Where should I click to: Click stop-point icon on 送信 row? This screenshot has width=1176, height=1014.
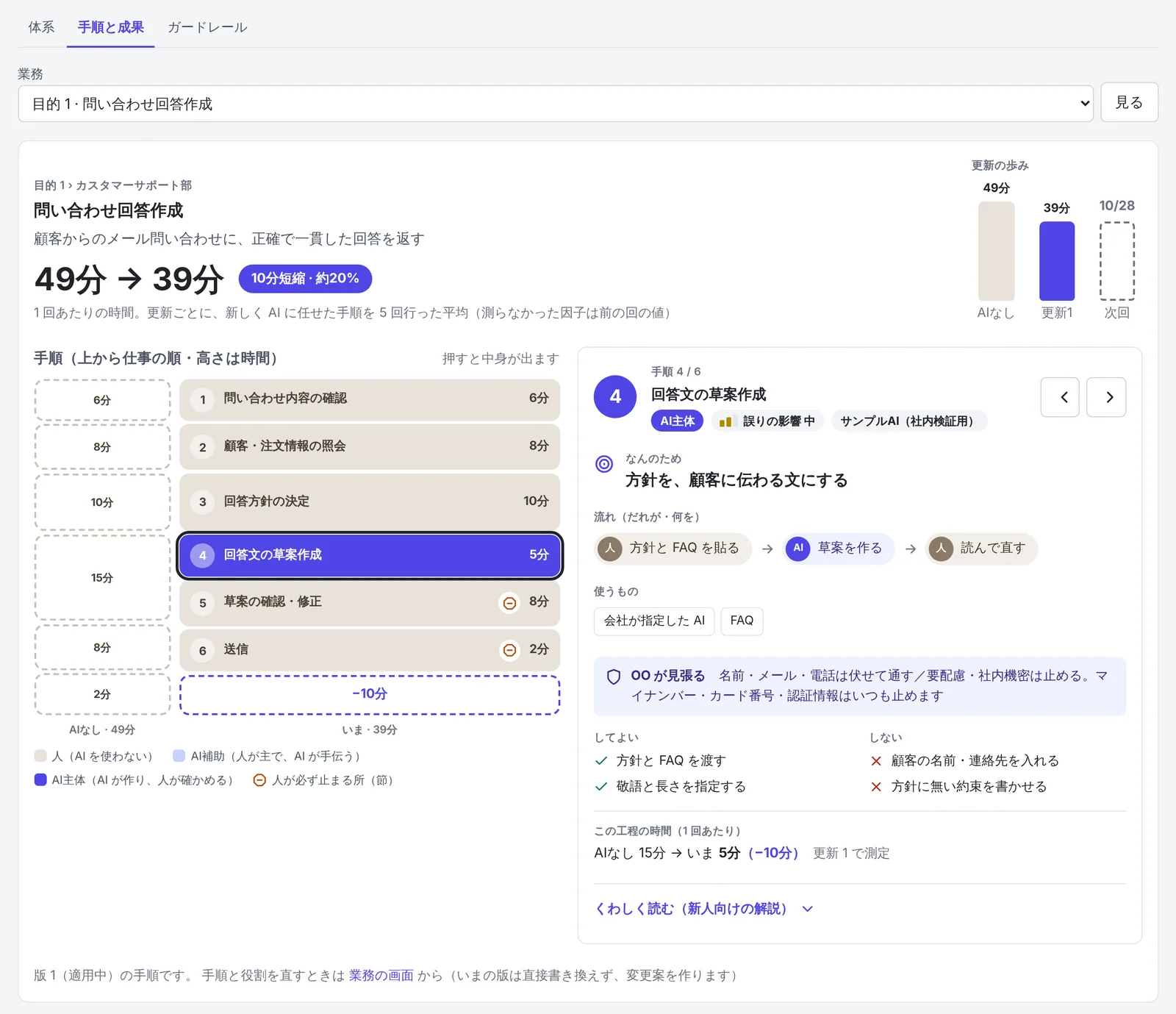(509, 650)
